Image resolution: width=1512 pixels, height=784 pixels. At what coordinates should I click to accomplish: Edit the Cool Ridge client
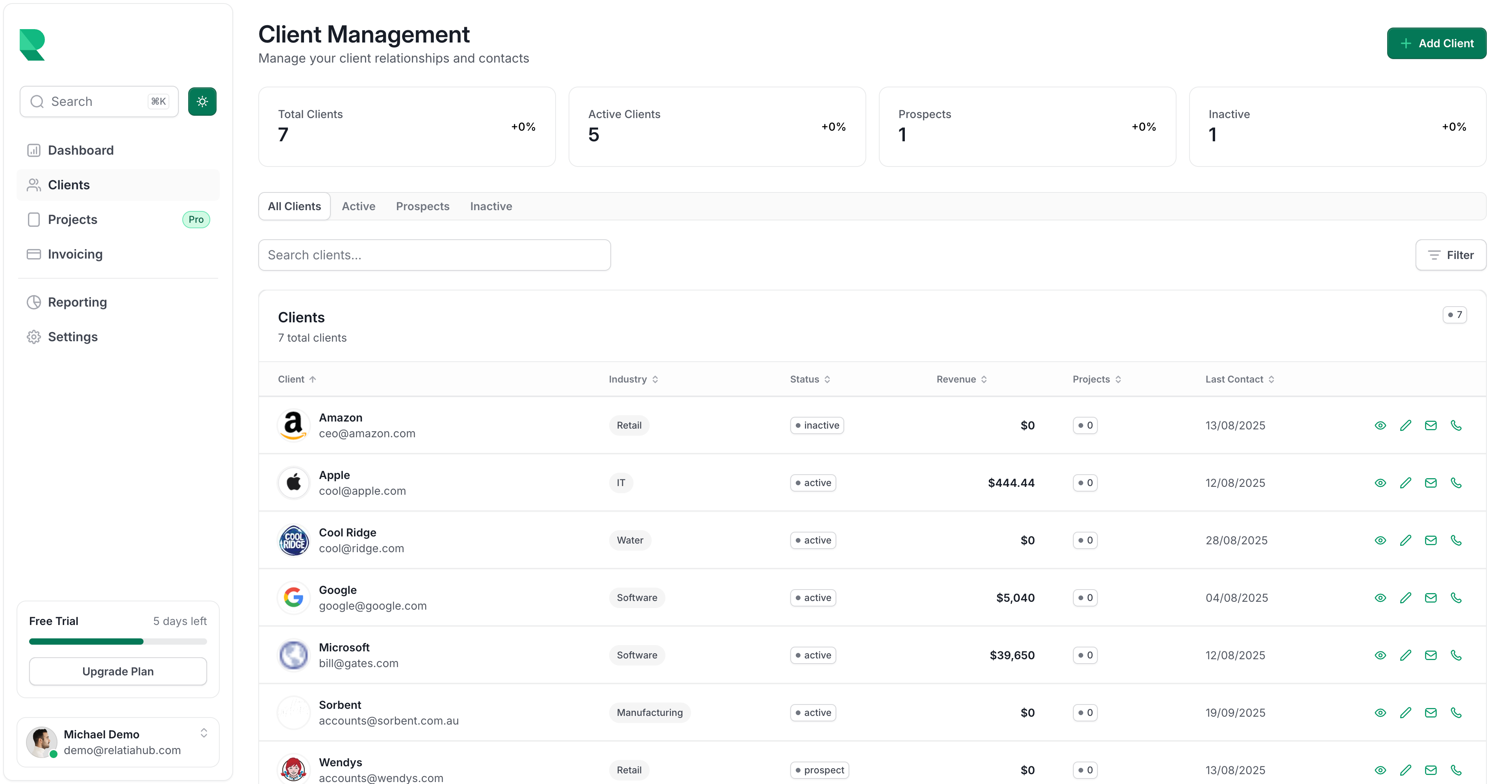1406,540
